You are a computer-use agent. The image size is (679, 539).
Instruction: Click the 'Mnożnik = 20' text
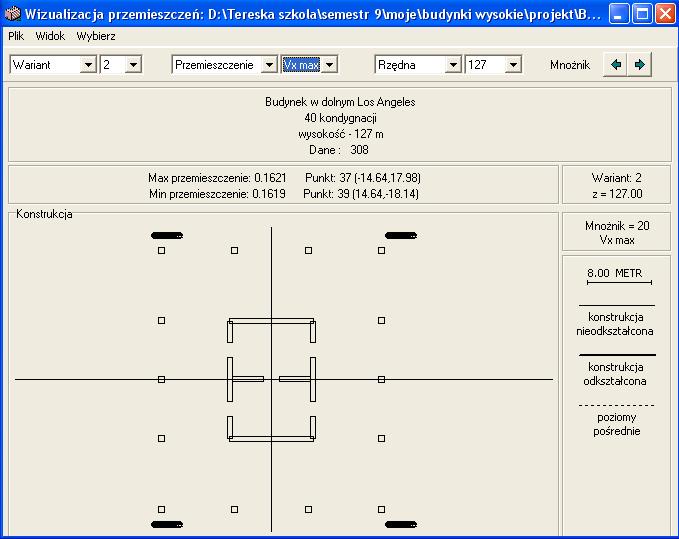click(x=617, y=226)
